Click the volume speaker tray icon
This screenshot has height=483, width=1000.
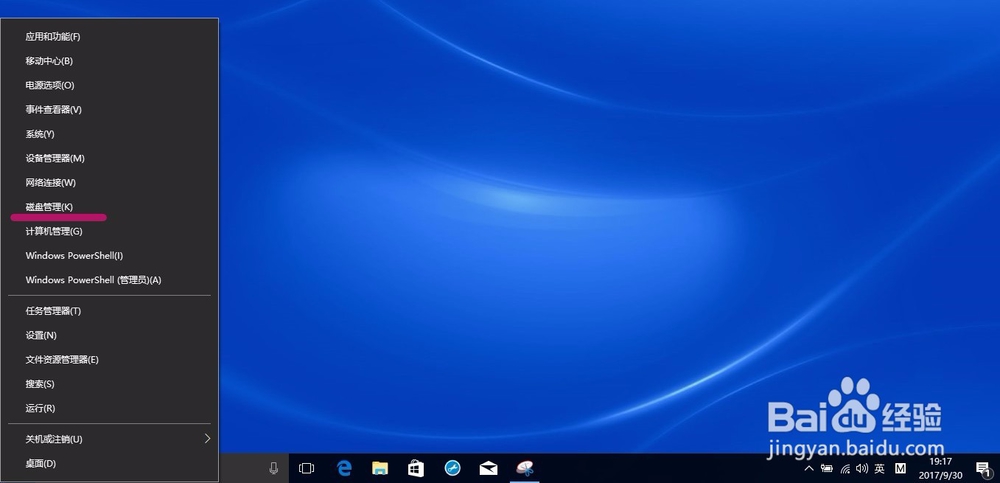click(x=862, y=468)
